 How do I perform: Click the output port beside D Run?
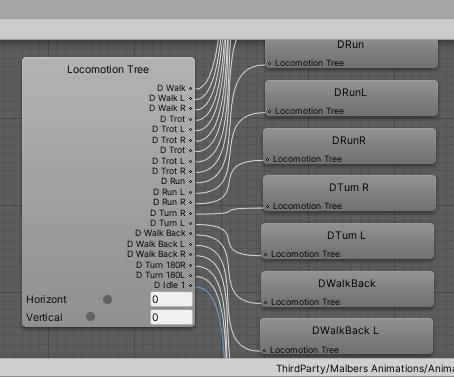pos(191,181)
